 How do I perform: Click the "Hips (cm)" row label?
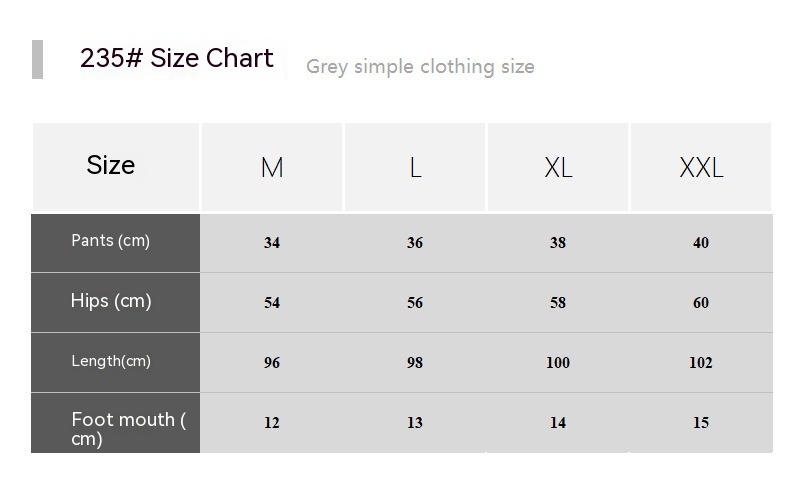click(111, 301)
